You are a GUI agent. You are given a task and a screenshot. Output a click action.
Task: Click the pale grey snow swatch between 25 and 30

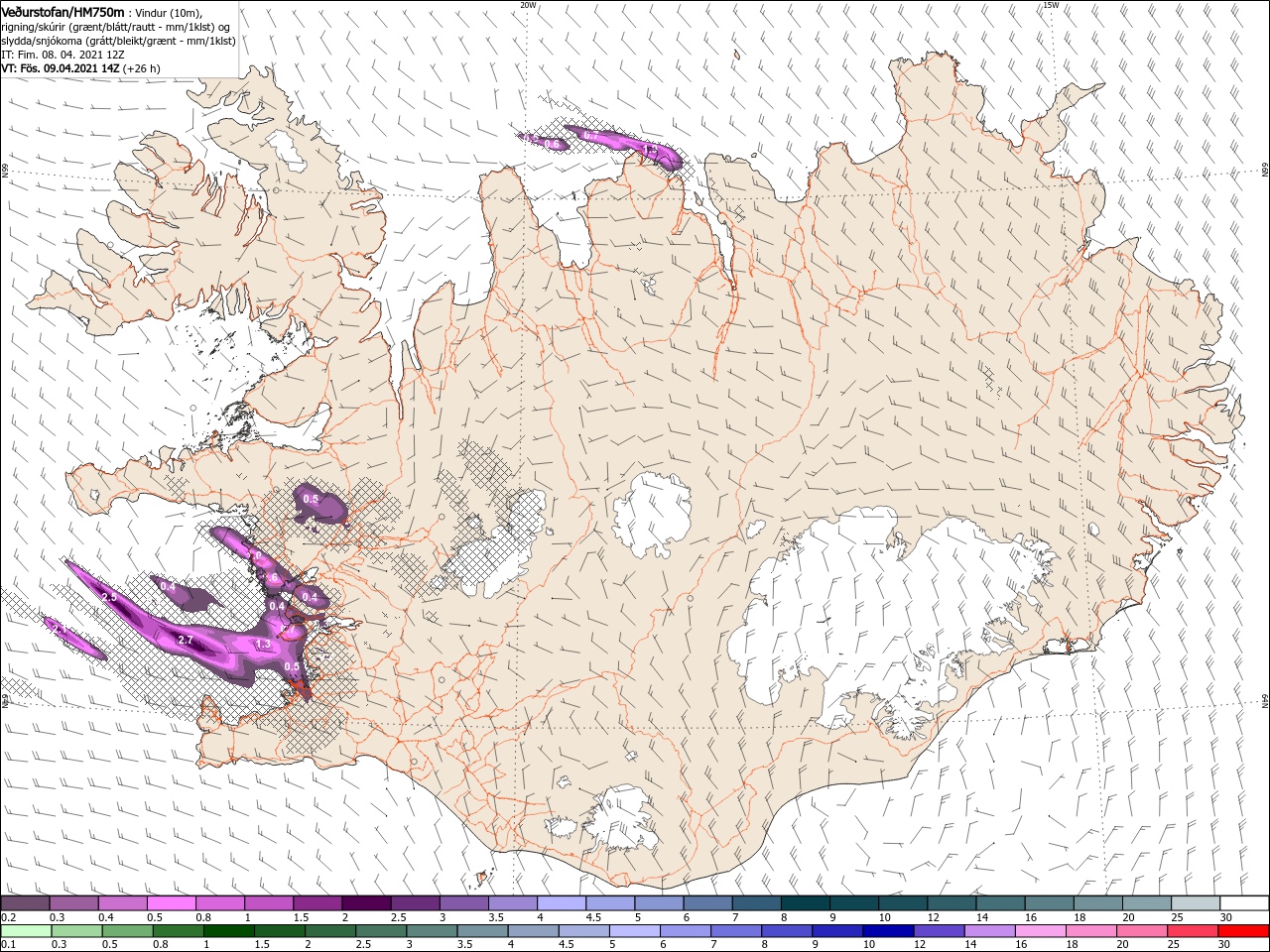click(1196, 902)
